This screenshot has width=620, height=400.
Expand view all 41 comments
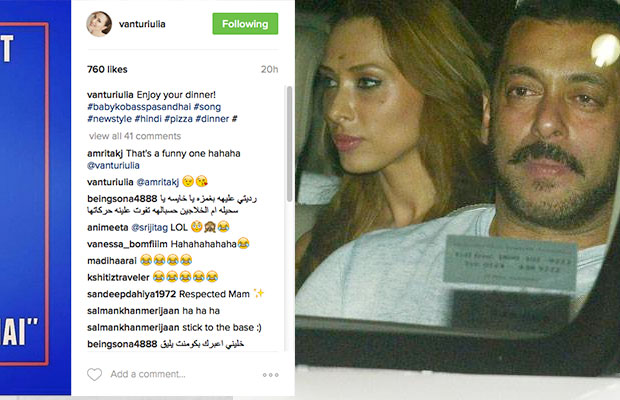135,136
